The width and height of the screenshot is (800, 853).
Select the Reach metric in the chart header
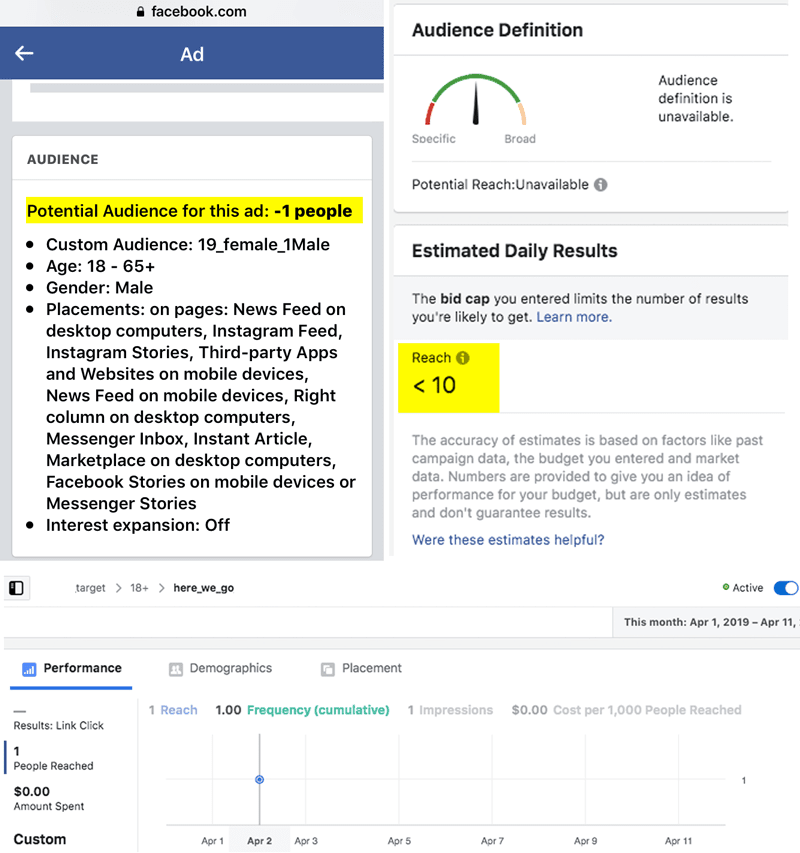(x=173, y=710)
